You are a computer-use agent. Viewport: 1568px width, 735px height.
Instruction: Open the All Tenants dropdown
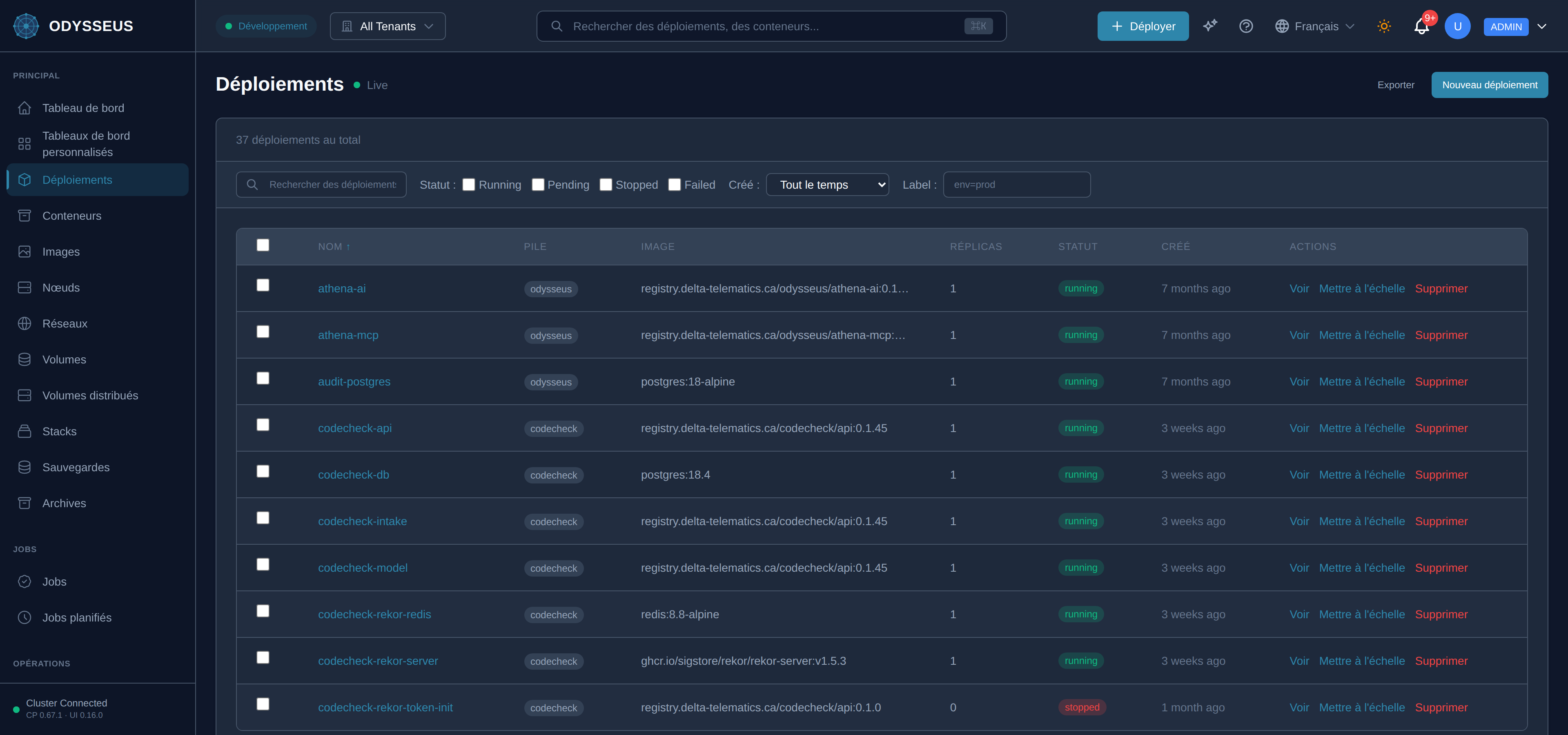(388, 26)
